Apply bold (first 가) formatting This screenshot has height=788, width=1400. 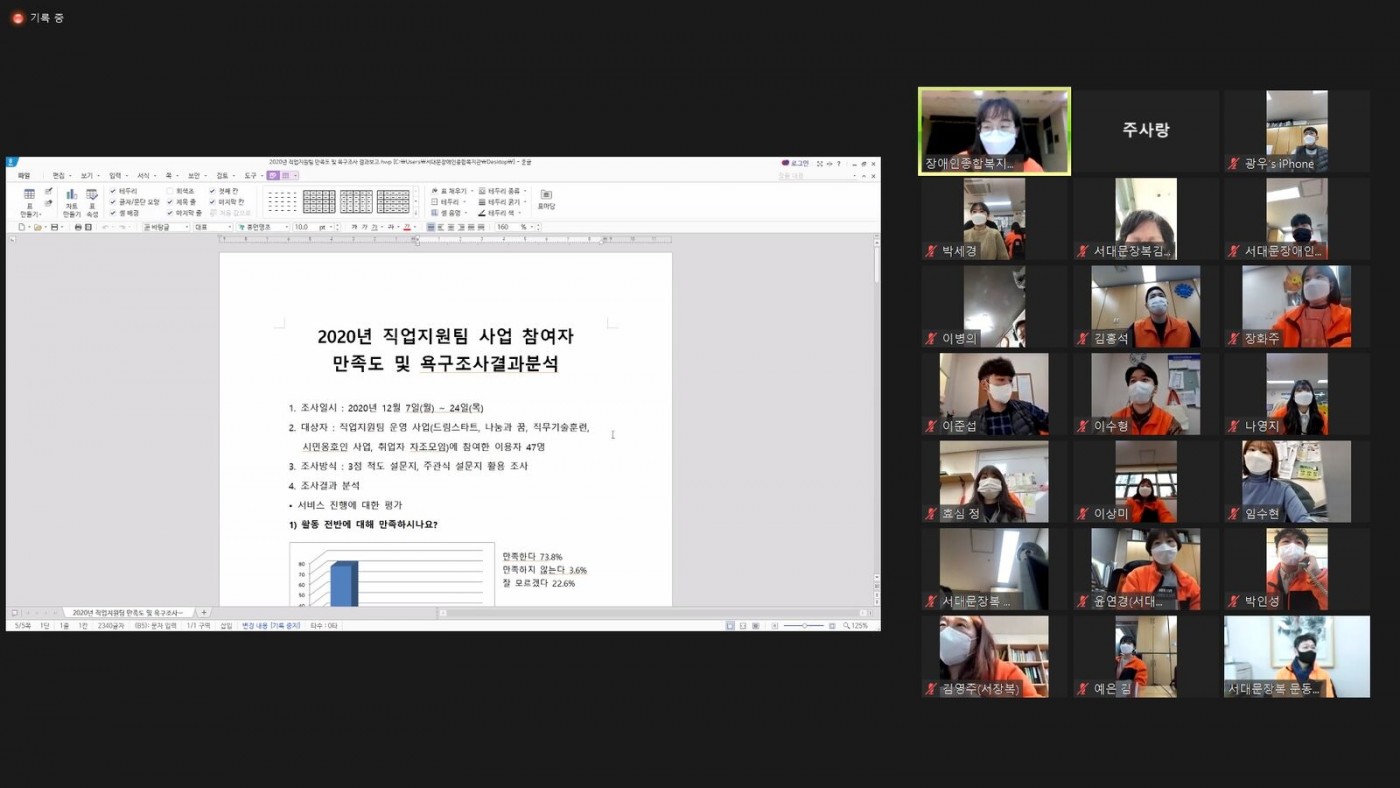pos(354,227)
